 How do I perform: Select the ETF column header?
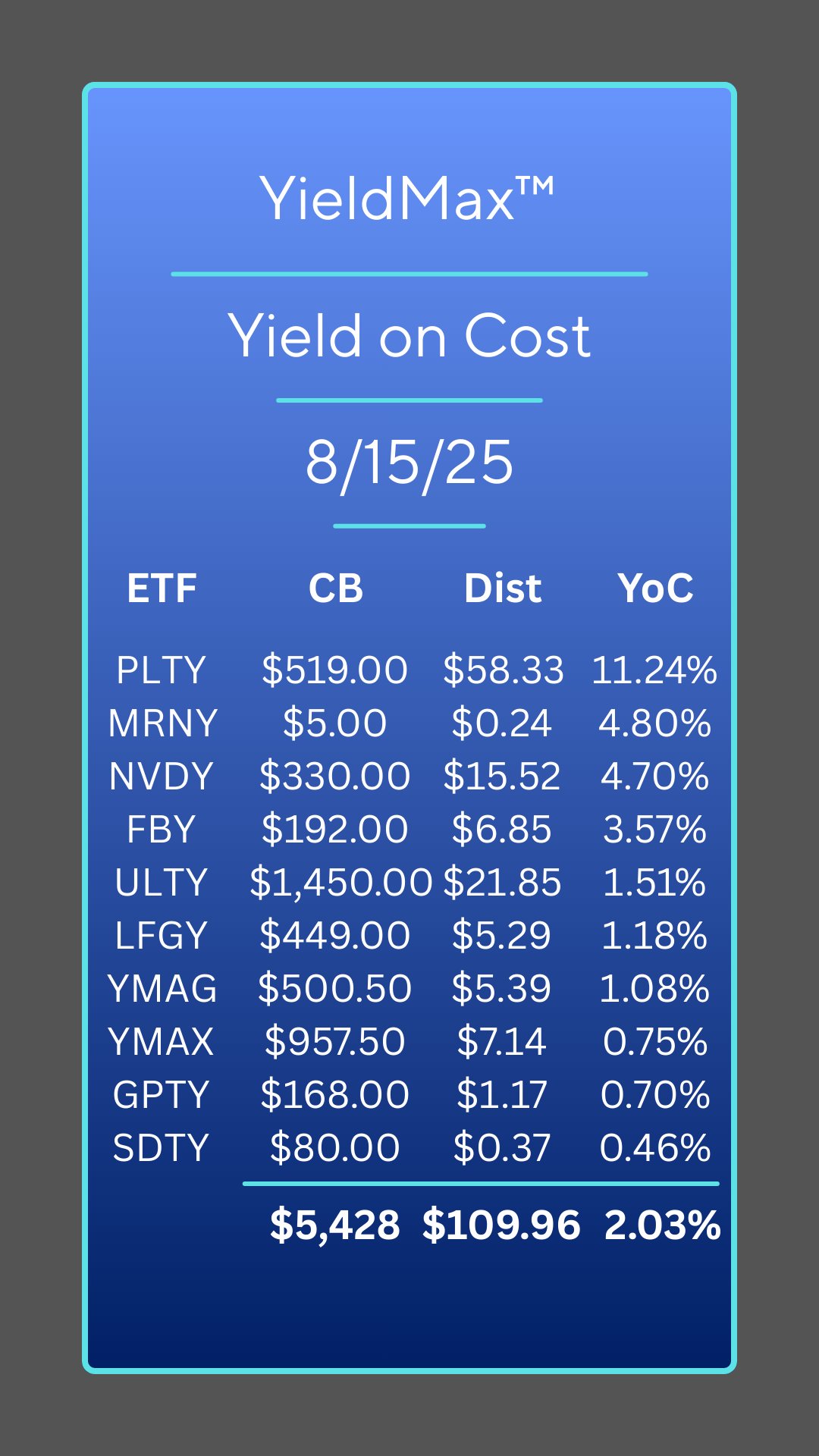pyautogui.click(x=162, y=588)
